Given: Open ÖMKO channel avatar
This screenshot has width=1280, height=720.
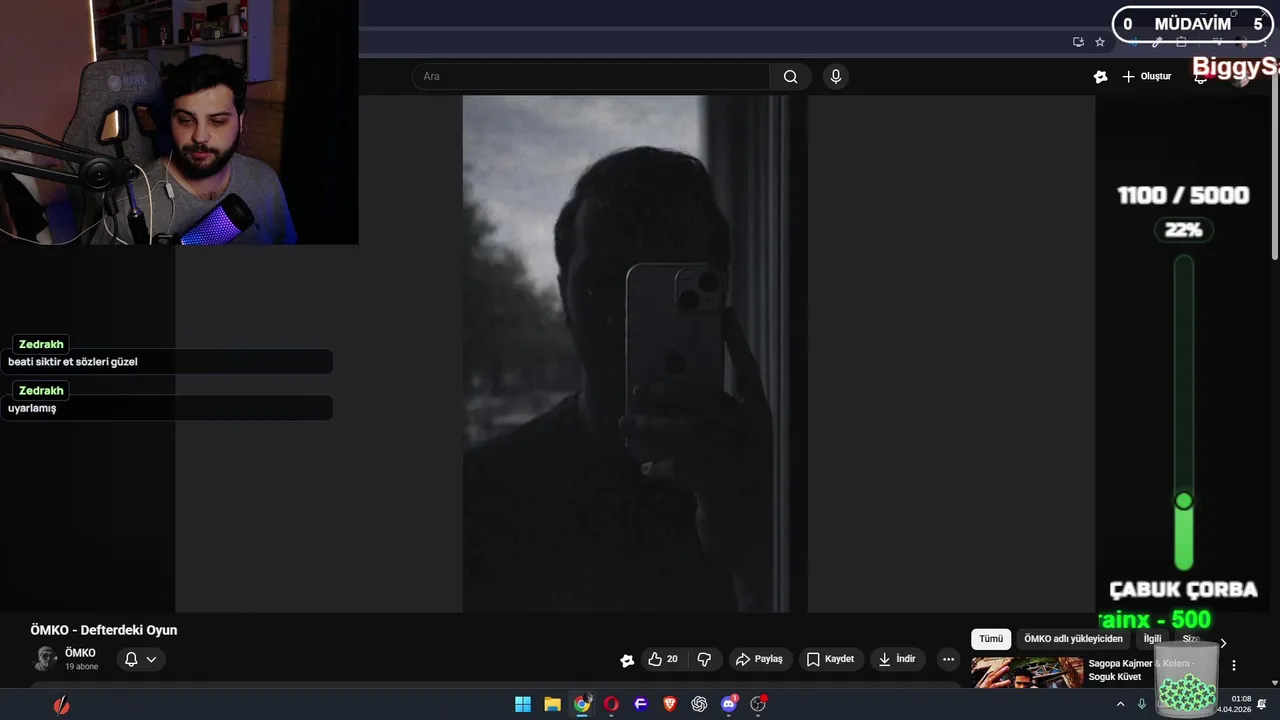Looking at the screenshot, I should click(x=45, y=658).
